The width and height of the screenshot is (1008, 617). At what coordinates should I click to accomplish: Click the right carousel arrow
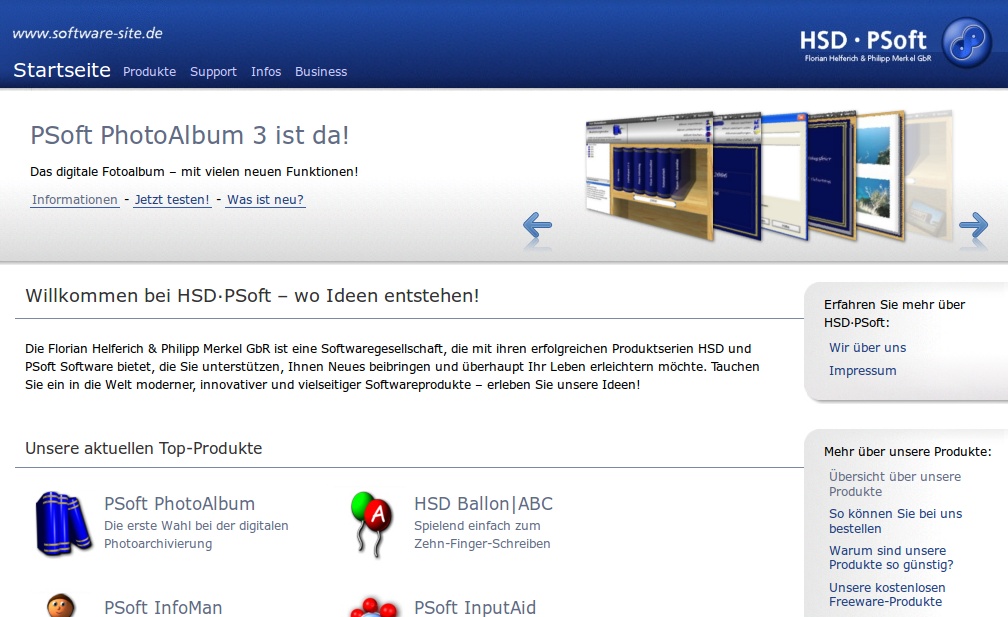pos(972,227)
